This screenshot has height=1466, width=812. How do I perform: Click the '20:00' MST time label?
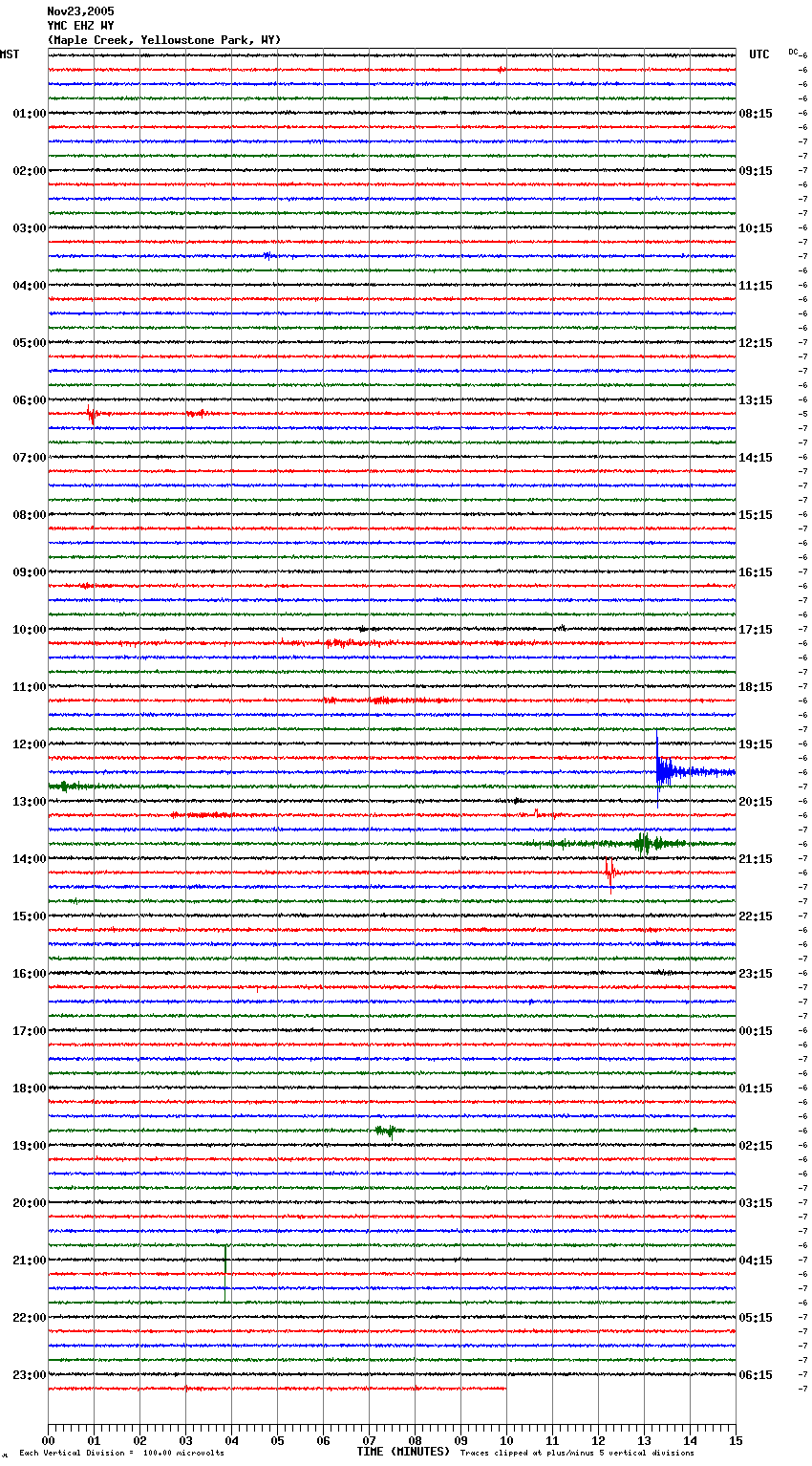click(30, 1203)
